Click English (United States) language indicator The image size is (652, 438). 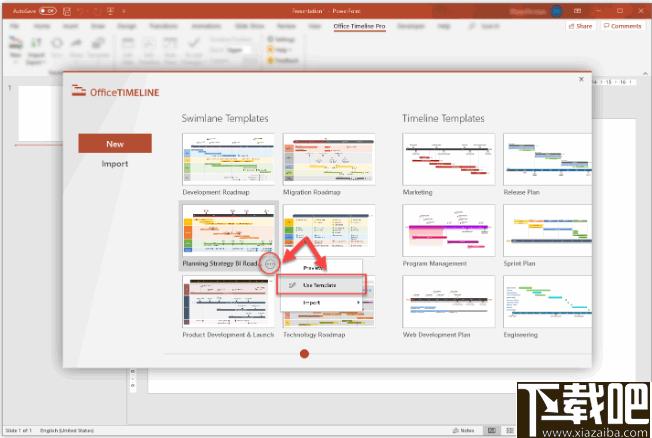pos(67,431)
